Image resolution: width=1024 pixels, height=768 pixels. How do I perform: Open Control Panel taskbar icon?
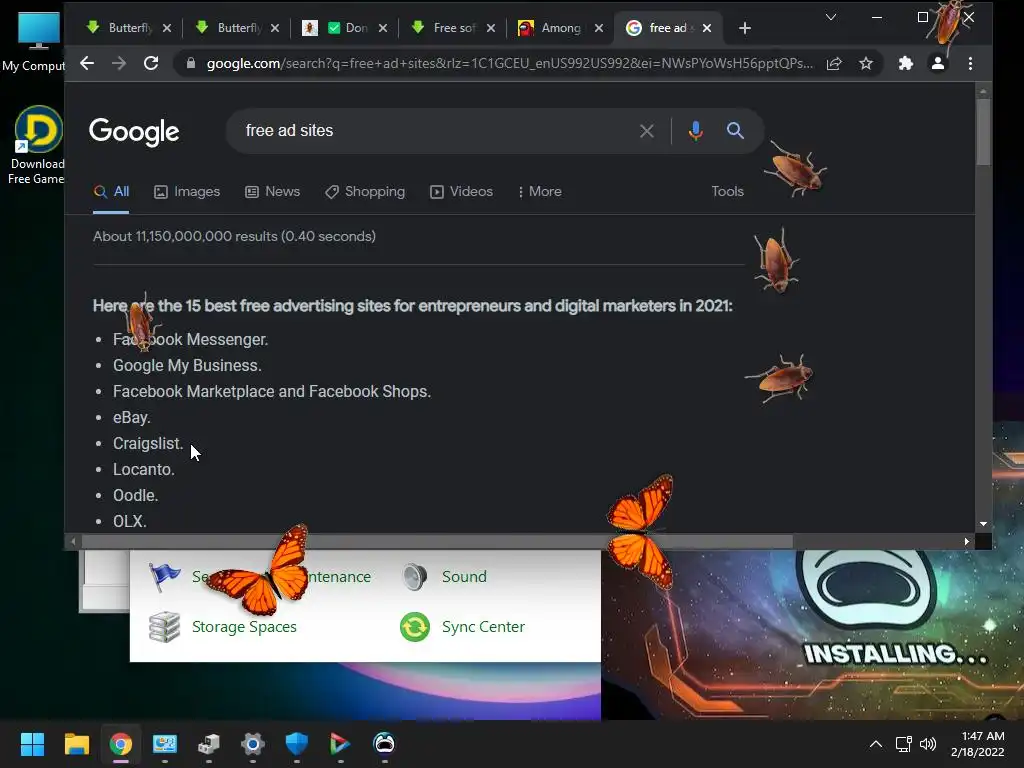pyautogui.click(x=165, y=744)
